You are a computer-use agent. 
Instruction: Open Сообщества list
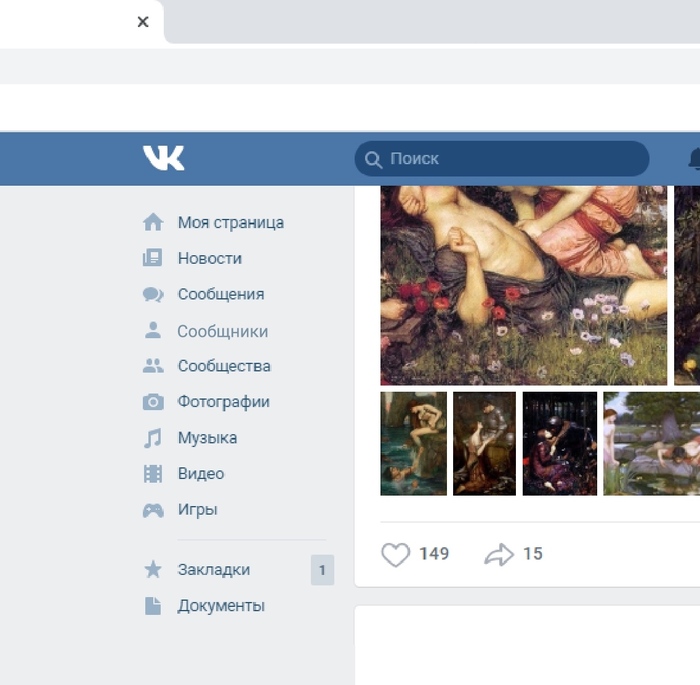(224, 366)
